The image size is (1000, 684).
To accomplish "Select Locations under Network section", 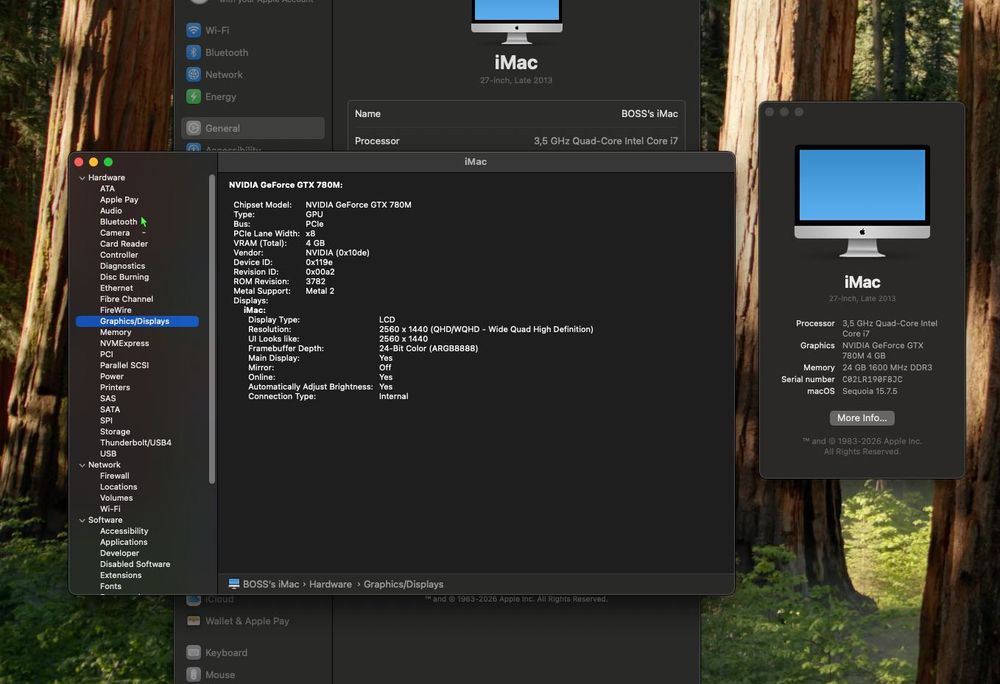I will [118, 487].
